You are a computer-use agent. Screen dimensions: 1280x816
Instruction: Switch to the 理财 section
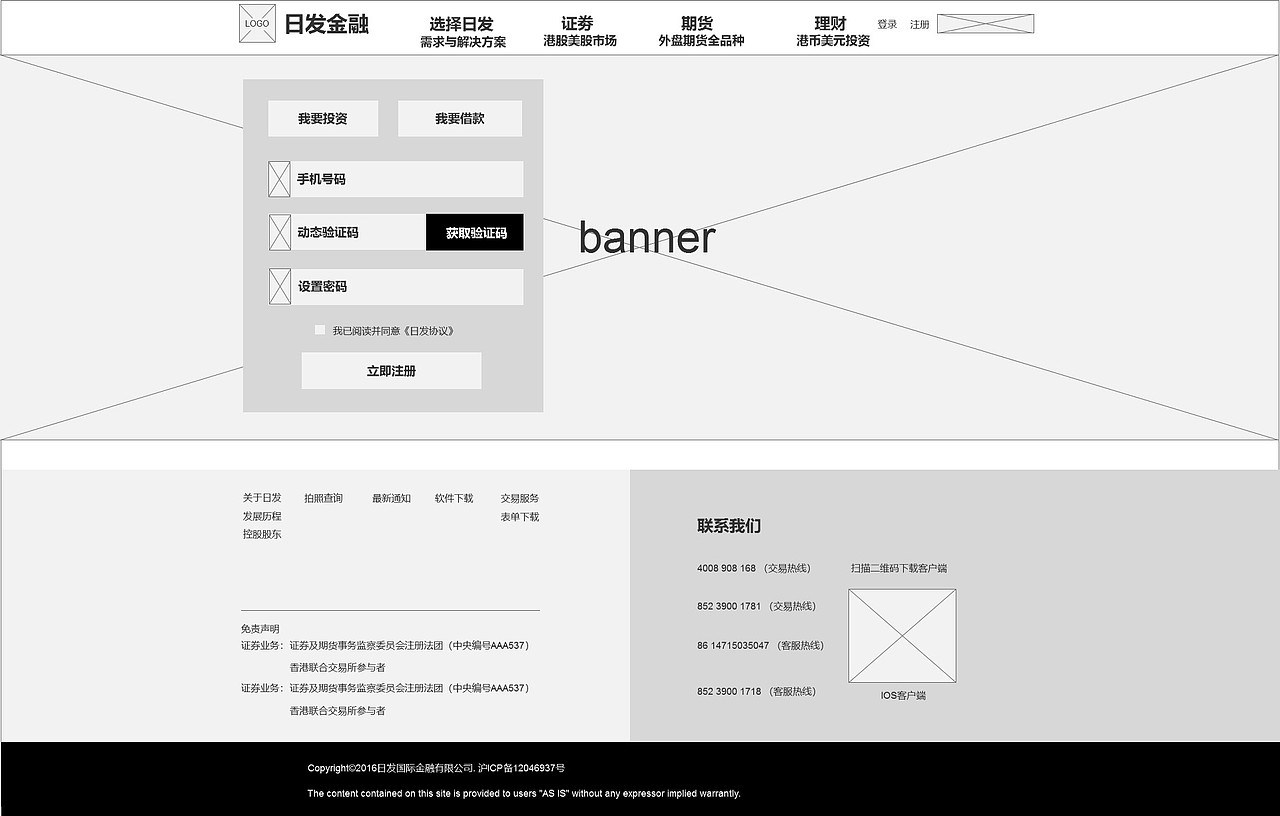pos(830,23)
